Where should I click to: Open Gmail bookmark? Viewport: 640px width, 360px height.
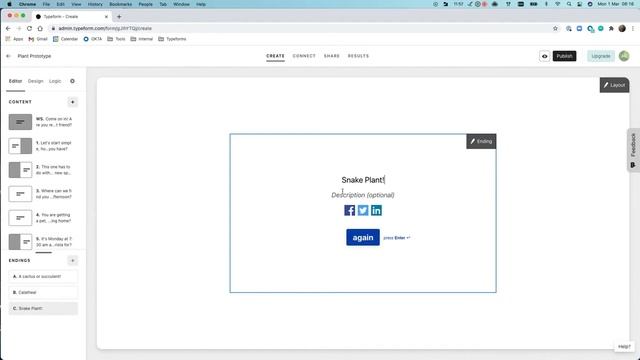click(38, 39)
